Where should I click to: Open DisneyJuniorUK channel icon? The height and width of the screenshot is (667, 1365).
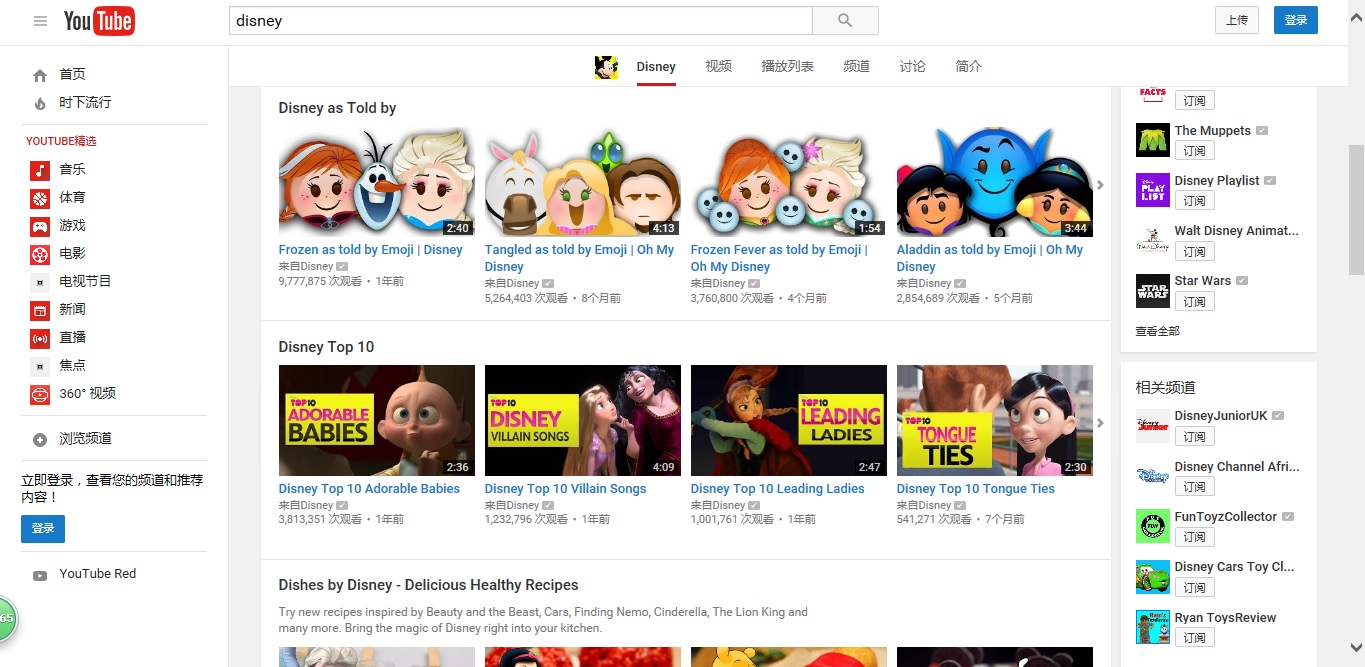click(1153, 426)
